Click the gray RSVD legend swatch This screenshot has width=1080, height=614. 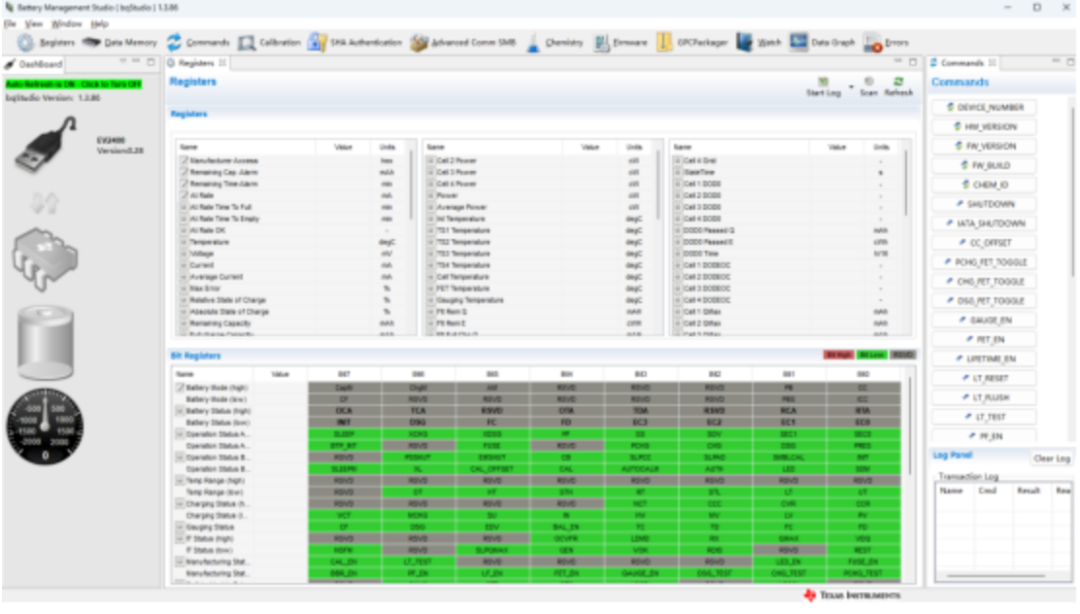[902, 356]
